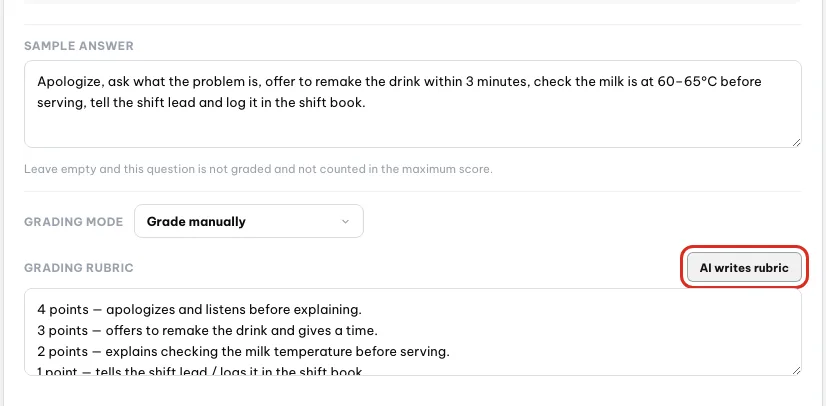The width and height of the screenshot is (826, 406).
Task: Place cursor on the '3 points' rubric line
Action: [x=208, y=331]
